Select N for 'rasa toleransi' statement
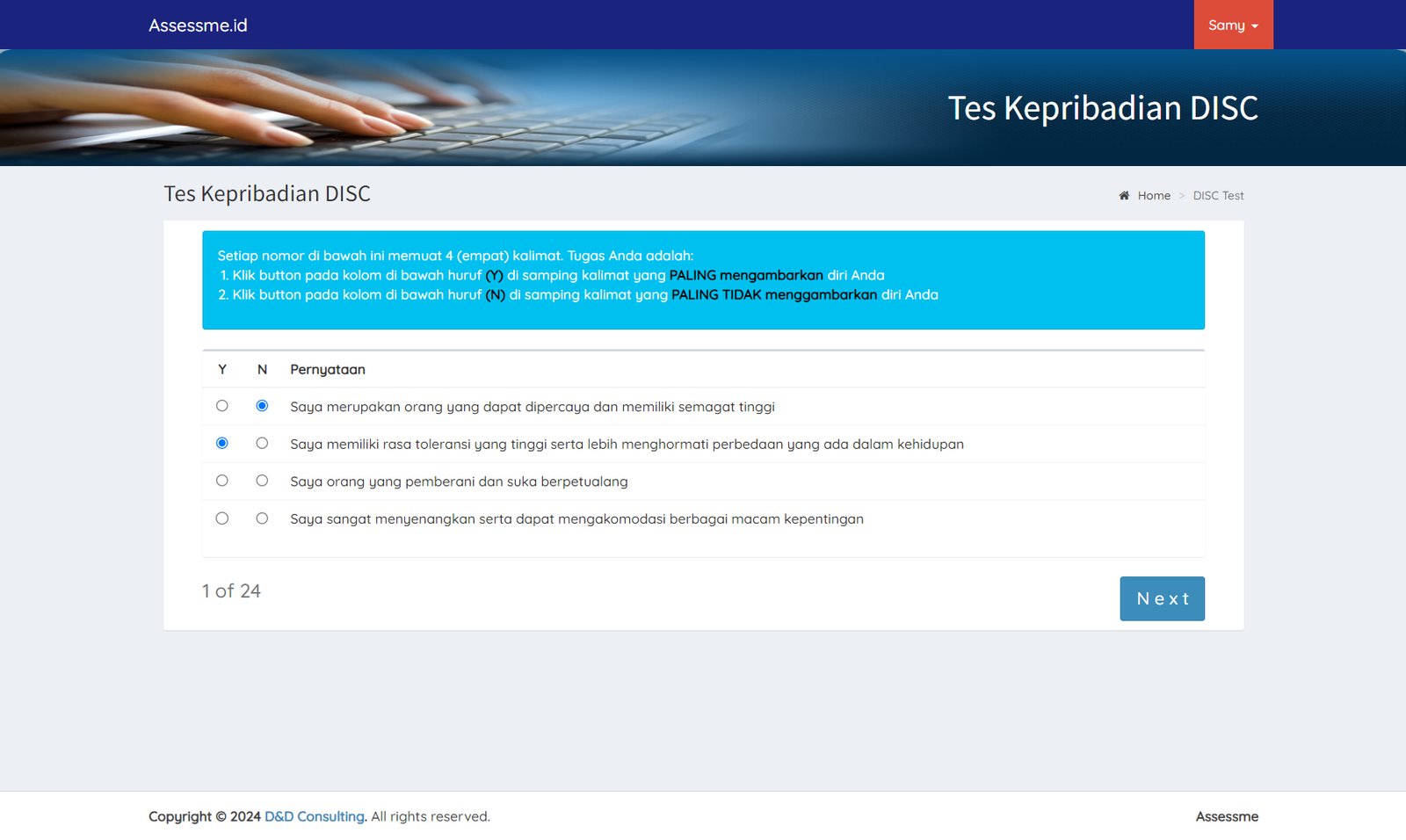Screen dimensions: 1406x840 (x=262, y=444)
